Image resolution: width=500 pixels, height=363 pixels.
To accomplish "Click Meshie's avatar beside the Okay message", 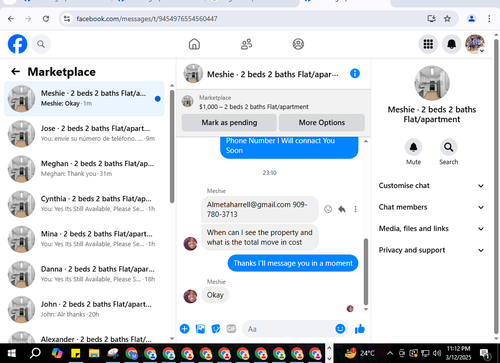I will click(x=190, y=296).
